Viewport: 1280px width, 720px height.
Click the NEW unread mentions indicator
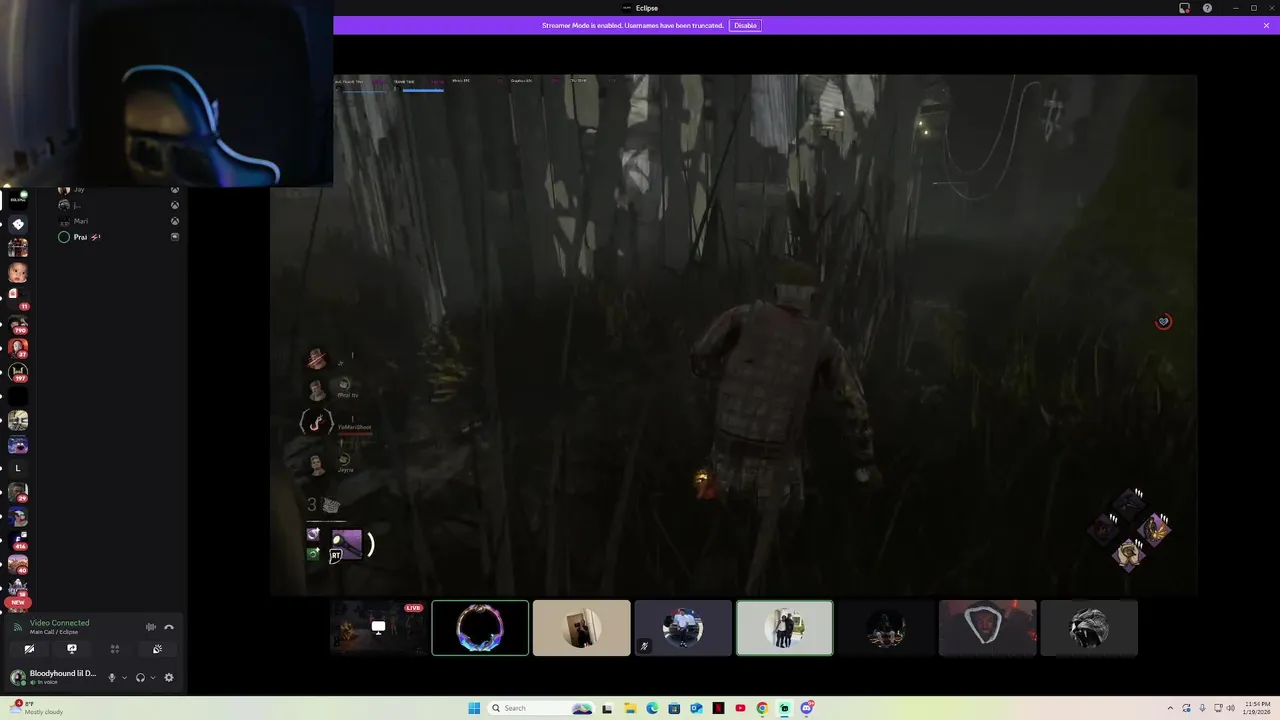18,602
